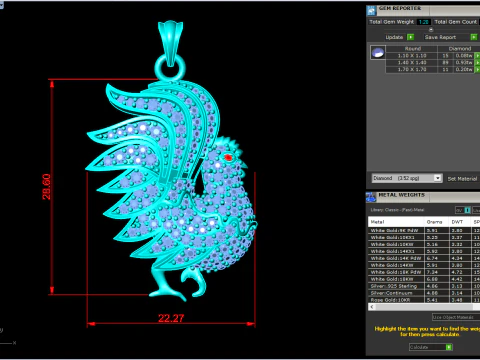The height and width of the screenshot is (360, 480).
Task: Select the White Gold:10KW row
Action: point(424,244)
